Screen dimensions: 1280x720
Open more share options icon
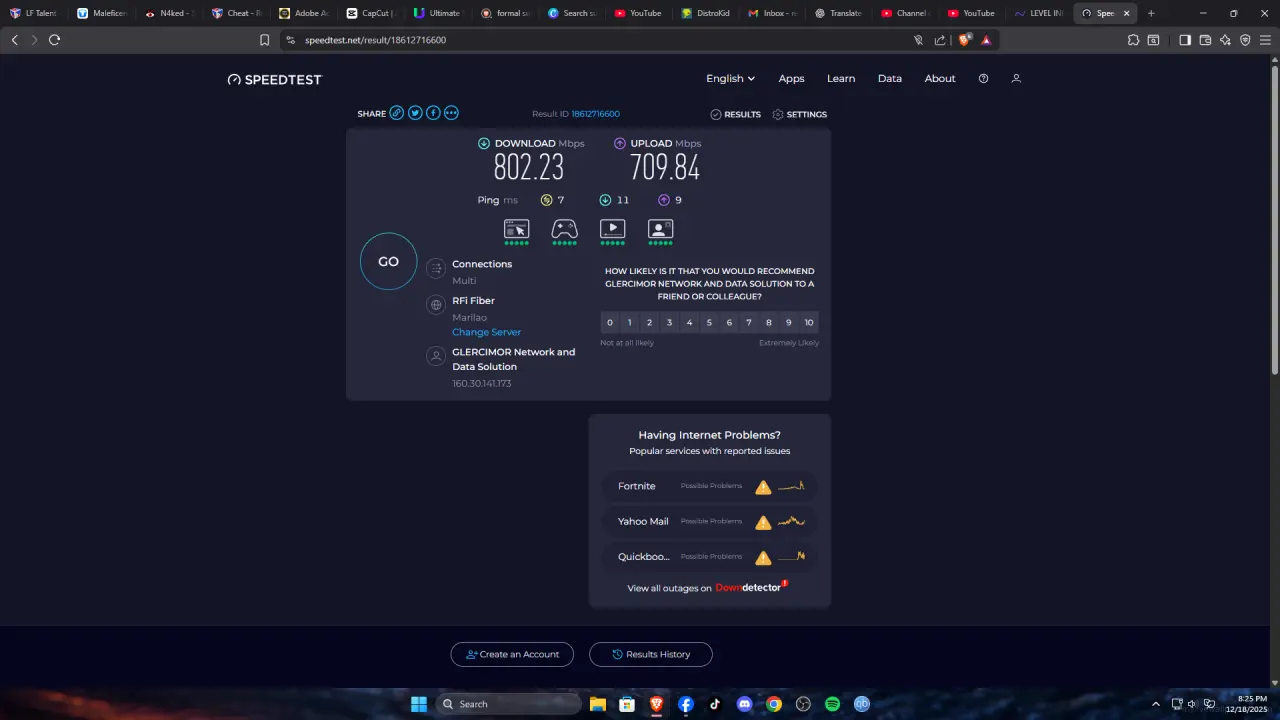click(451, 113)
